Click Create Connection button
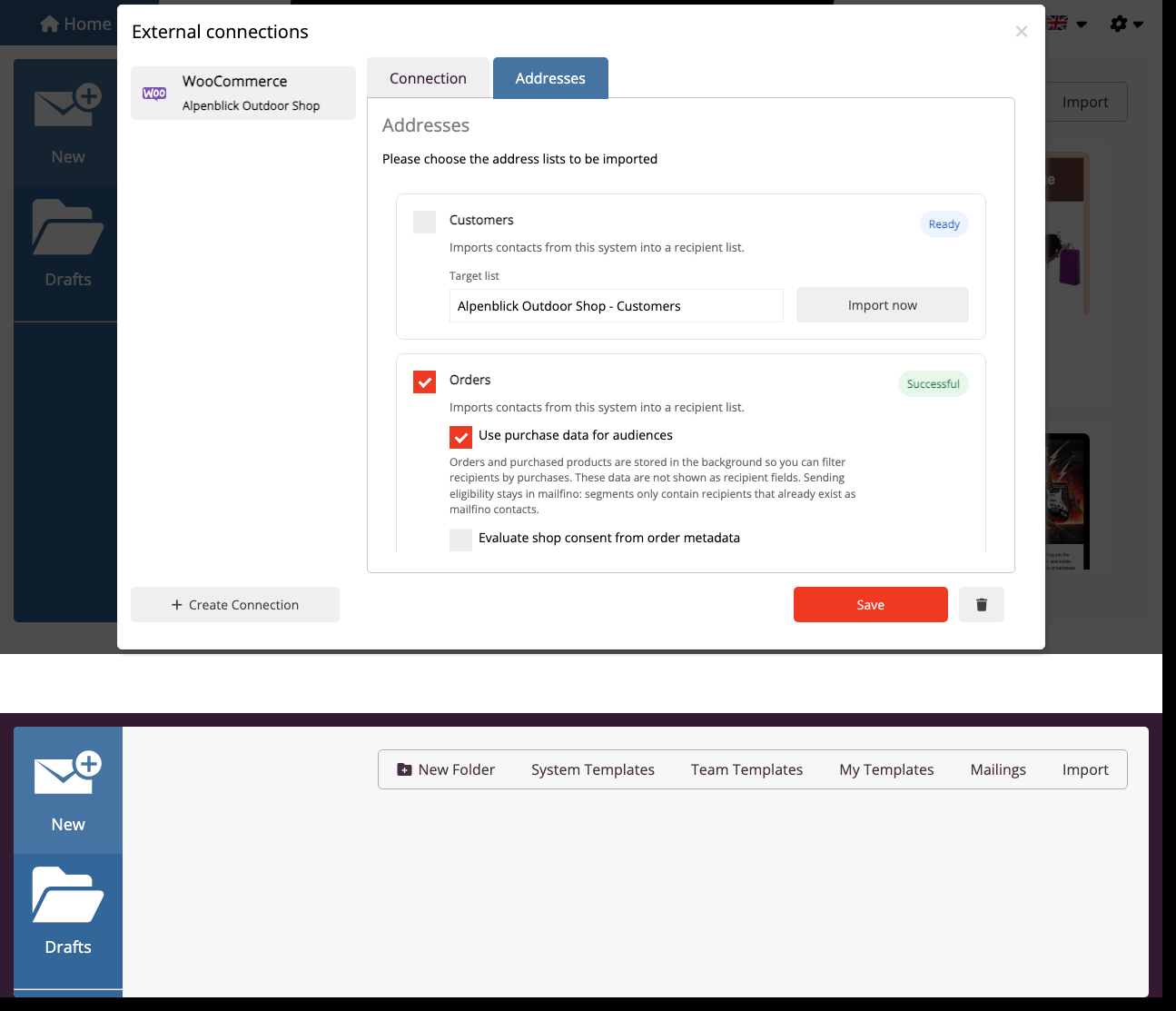Image resolution: width=1176 pixels, height=1011 pixels. tap(235, 605)
